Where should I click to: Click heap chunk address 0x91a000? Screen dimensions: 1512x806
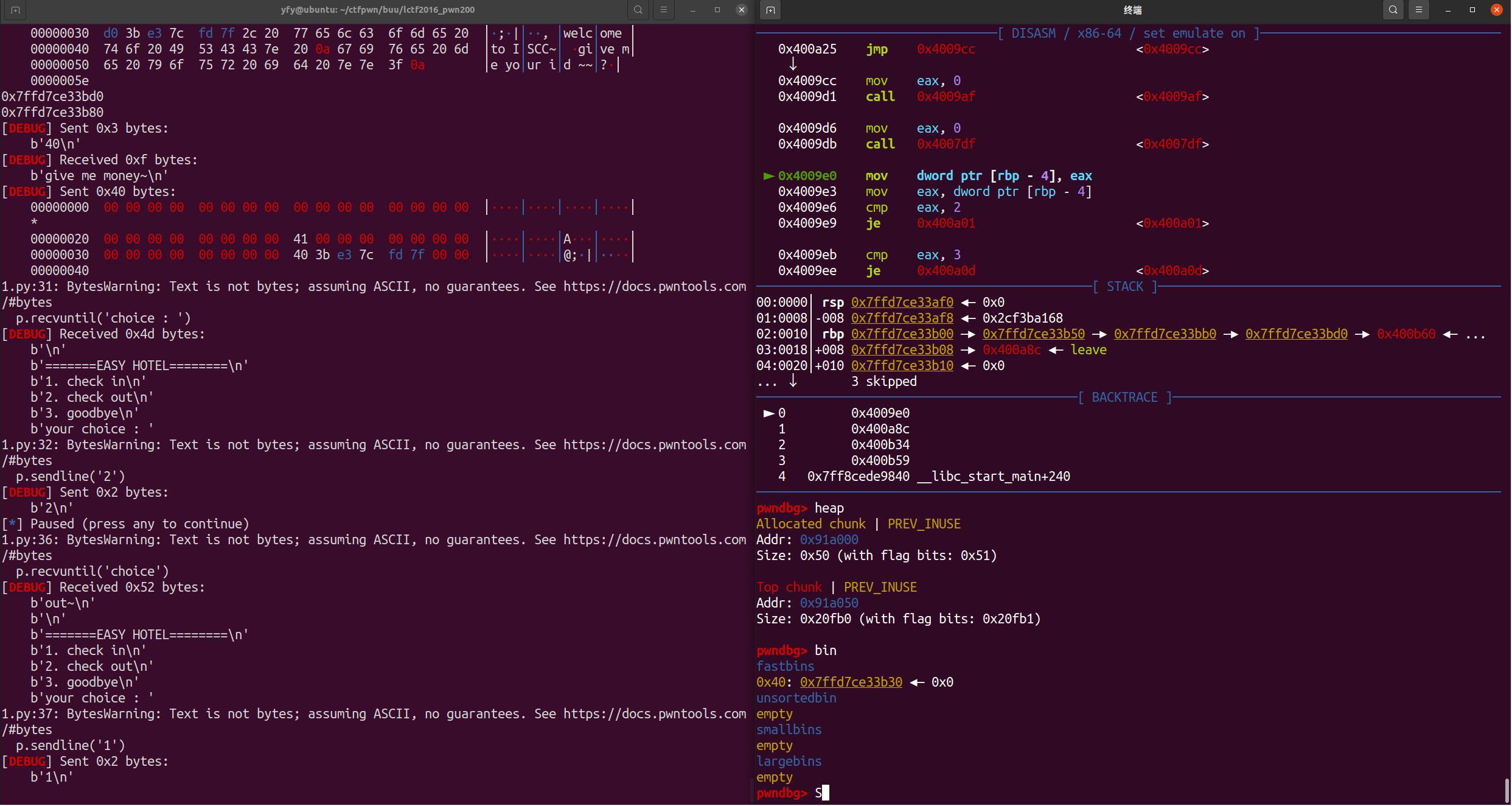[829, 540]
